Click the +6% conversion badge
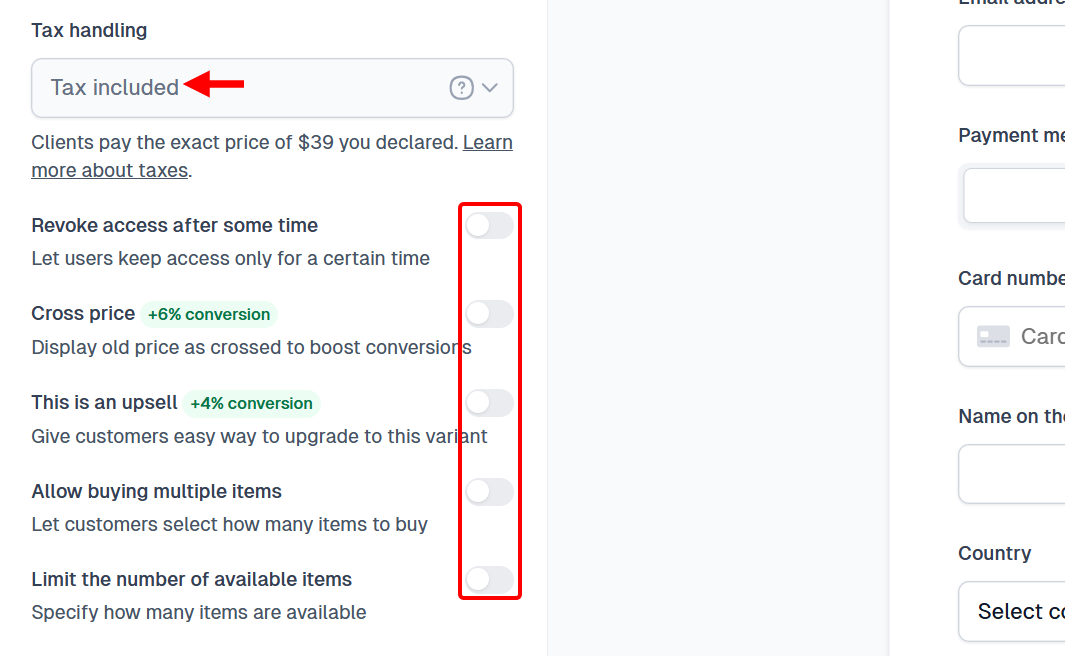 [x=208, y=314]
